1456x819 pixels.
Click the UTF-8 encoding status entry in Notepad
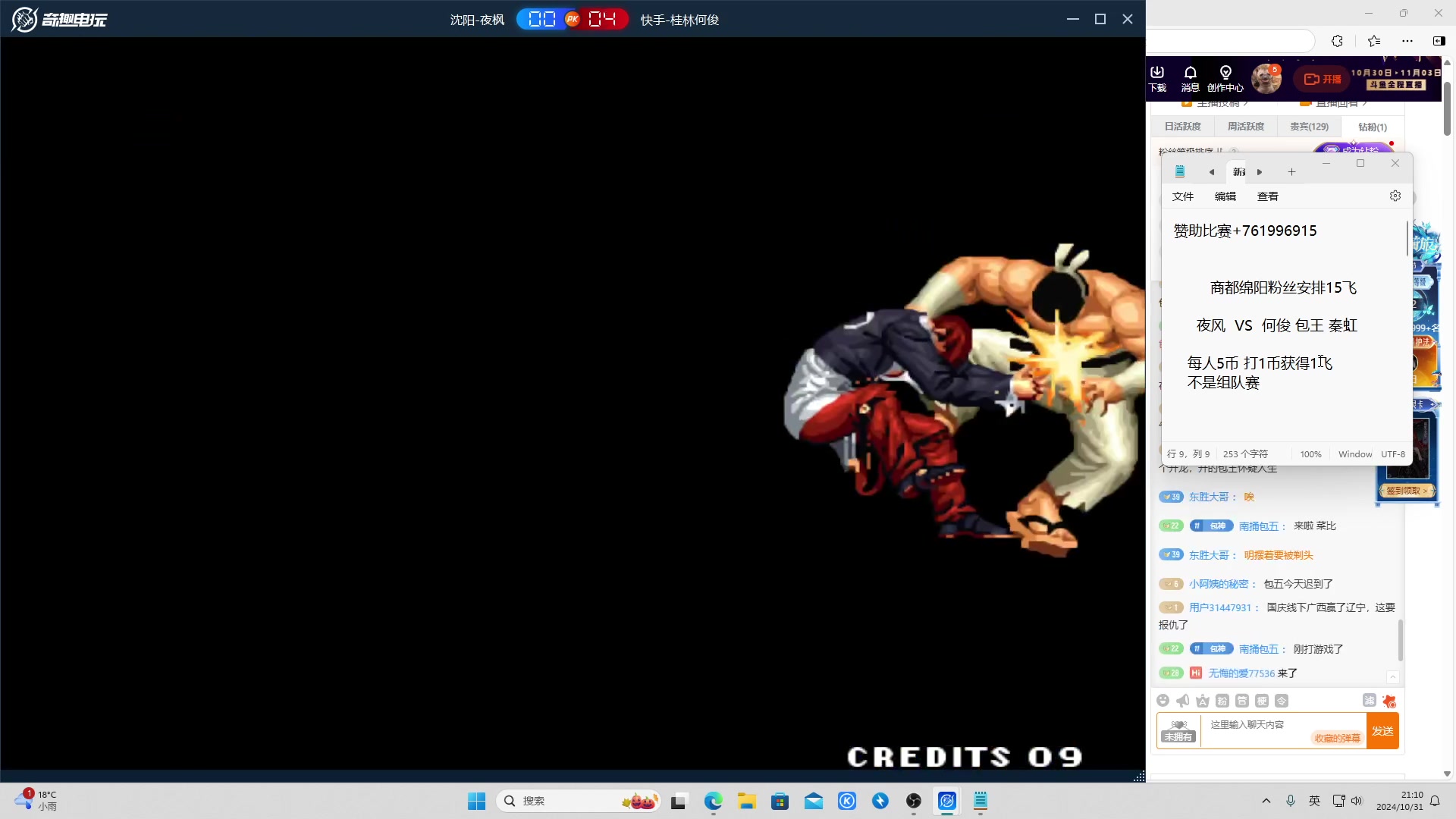tap(1393, 454)
